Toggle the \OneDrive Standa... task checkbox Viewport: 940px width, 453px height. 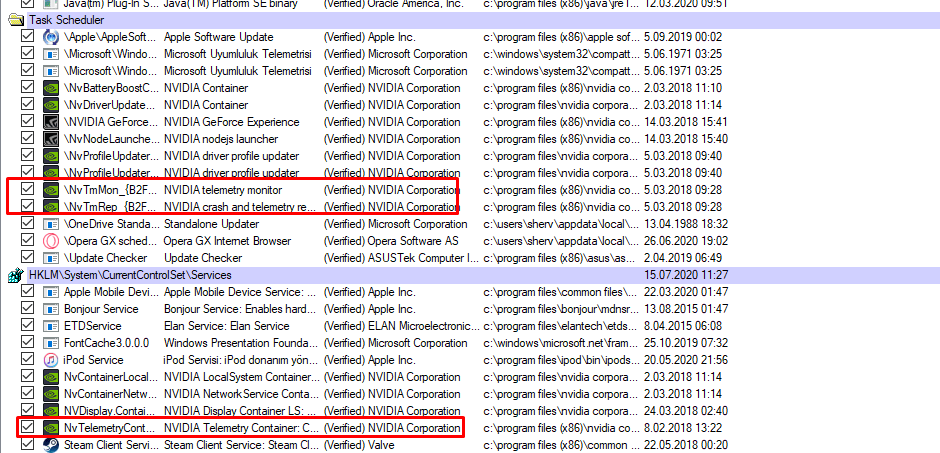click(x=26, y=224)
